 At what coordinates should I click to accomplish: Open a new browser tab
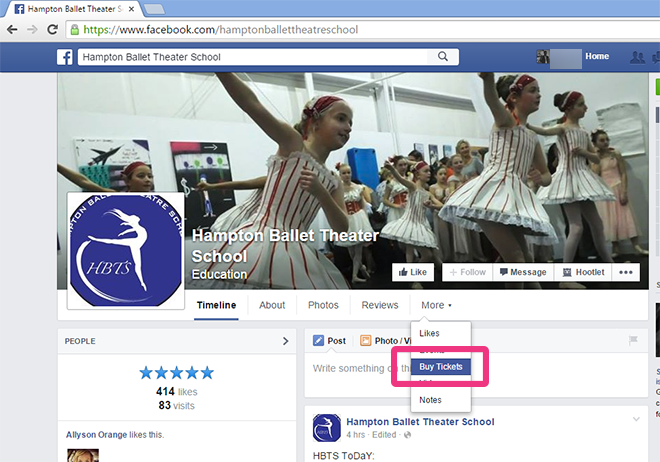pyautogui.click(x=154, y=9)
